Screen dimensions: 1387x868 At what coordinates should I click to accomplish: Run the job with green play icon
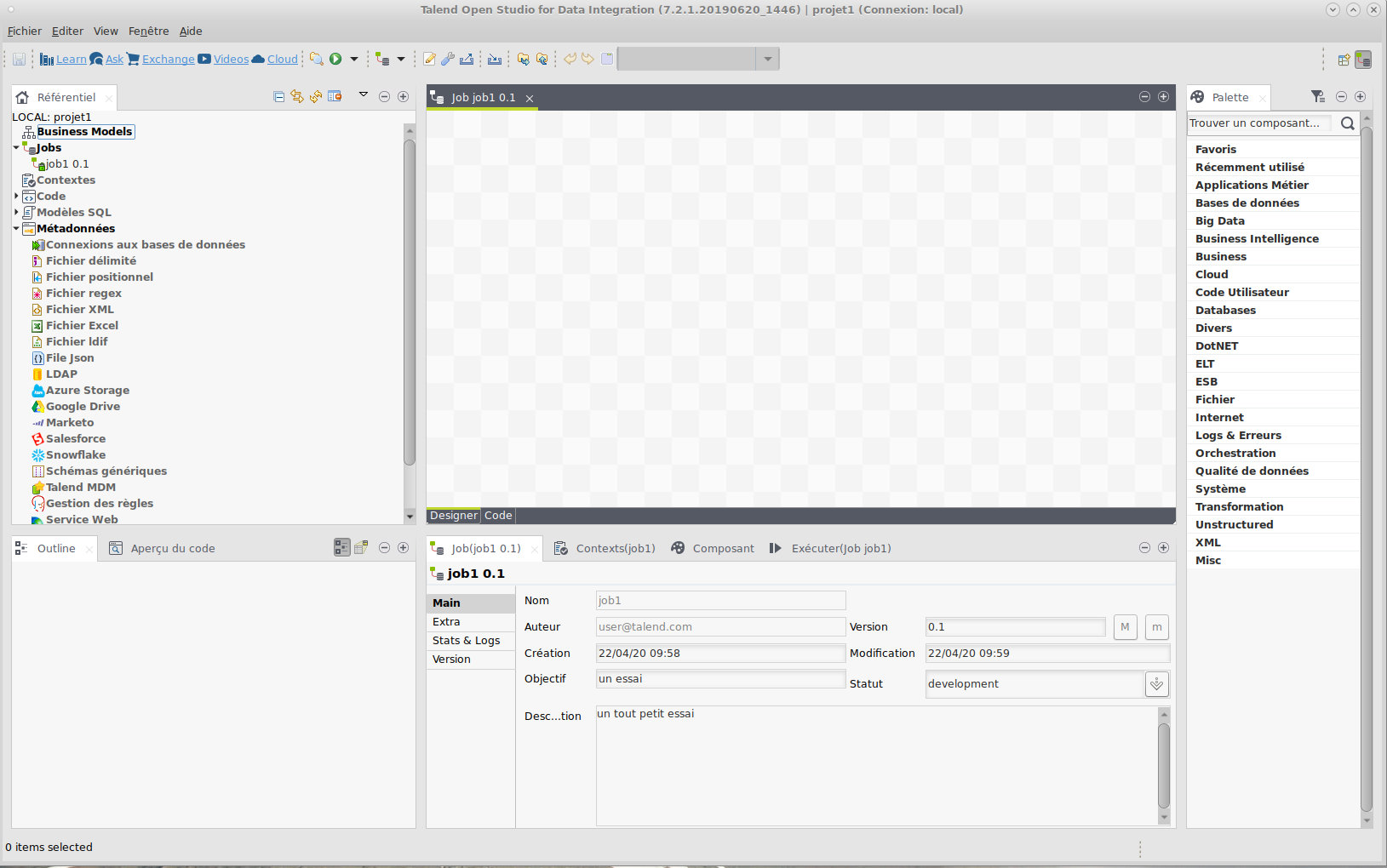click(335, 60)
